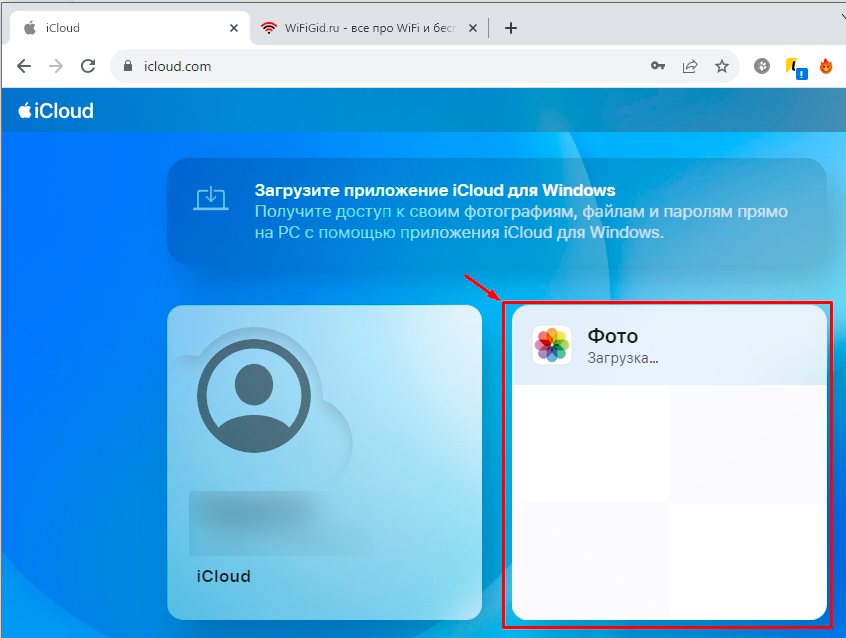Click the banner description text about фотографиям и паролям

tap(521, 222)
